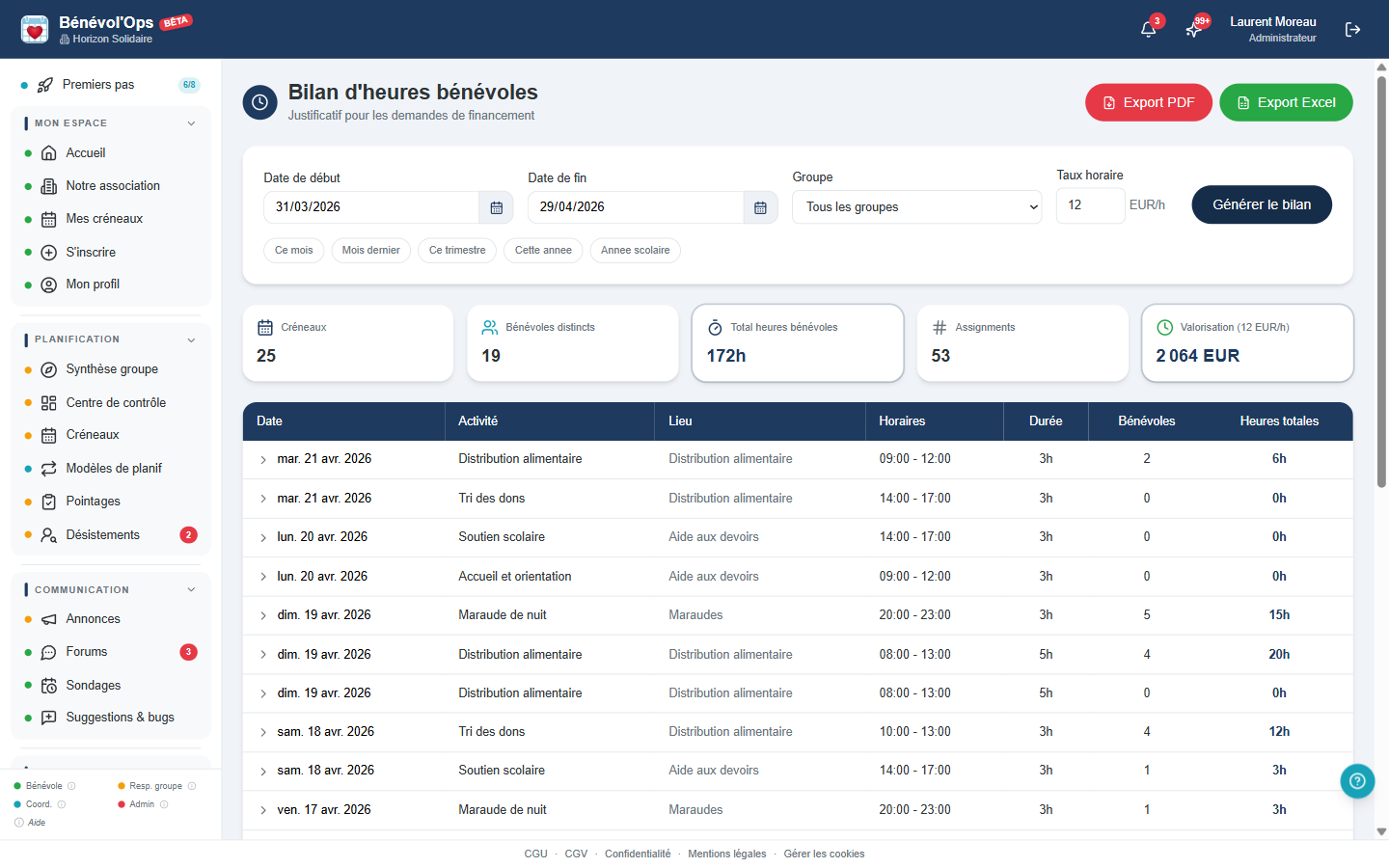The height and width of the screenshot is (868, 1389).
Task: Click the Notre association building icon
Action: [x=49, y=186]
